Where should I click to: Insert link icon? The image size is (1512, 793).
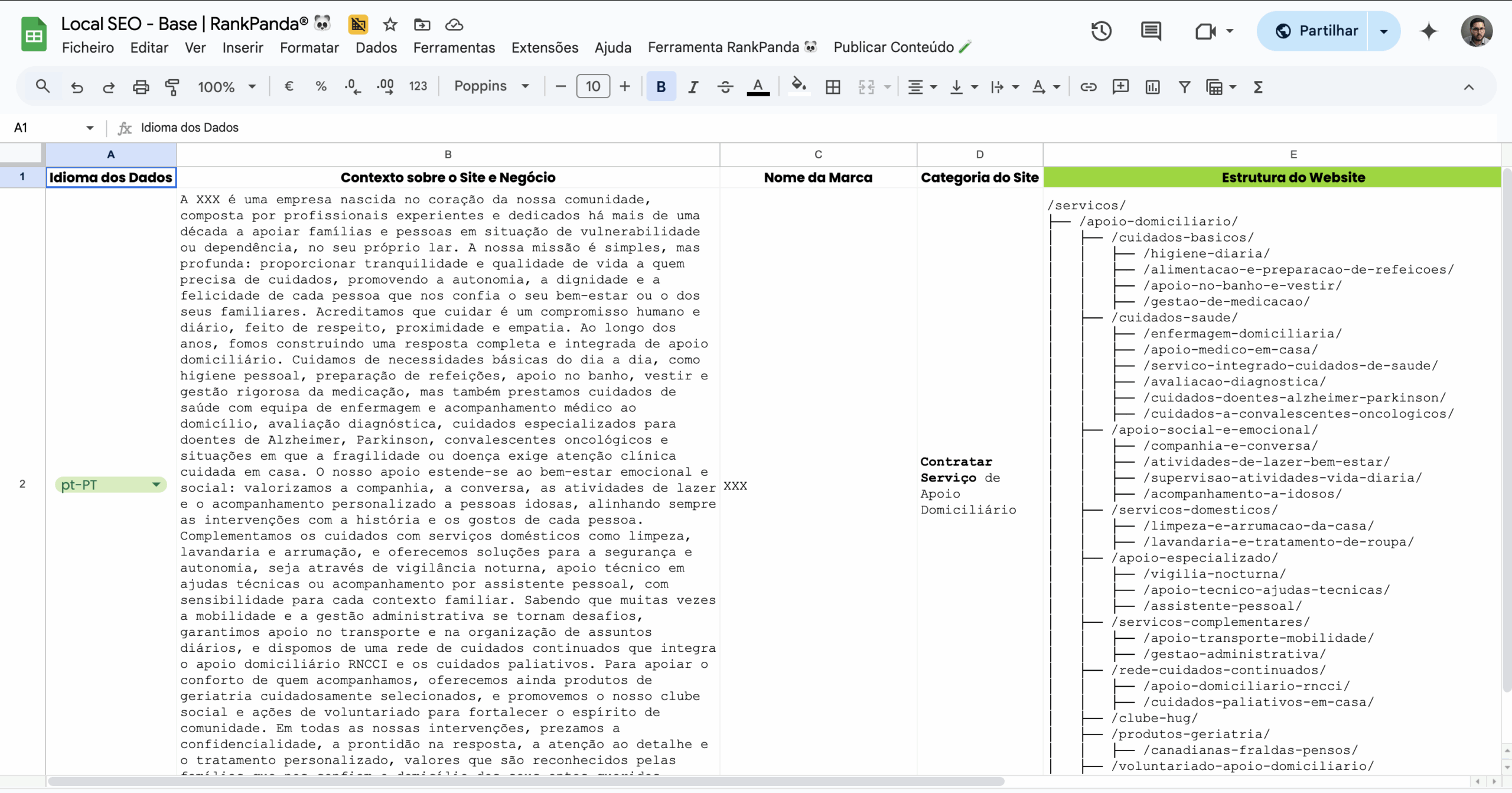[x=1088, y=87]
